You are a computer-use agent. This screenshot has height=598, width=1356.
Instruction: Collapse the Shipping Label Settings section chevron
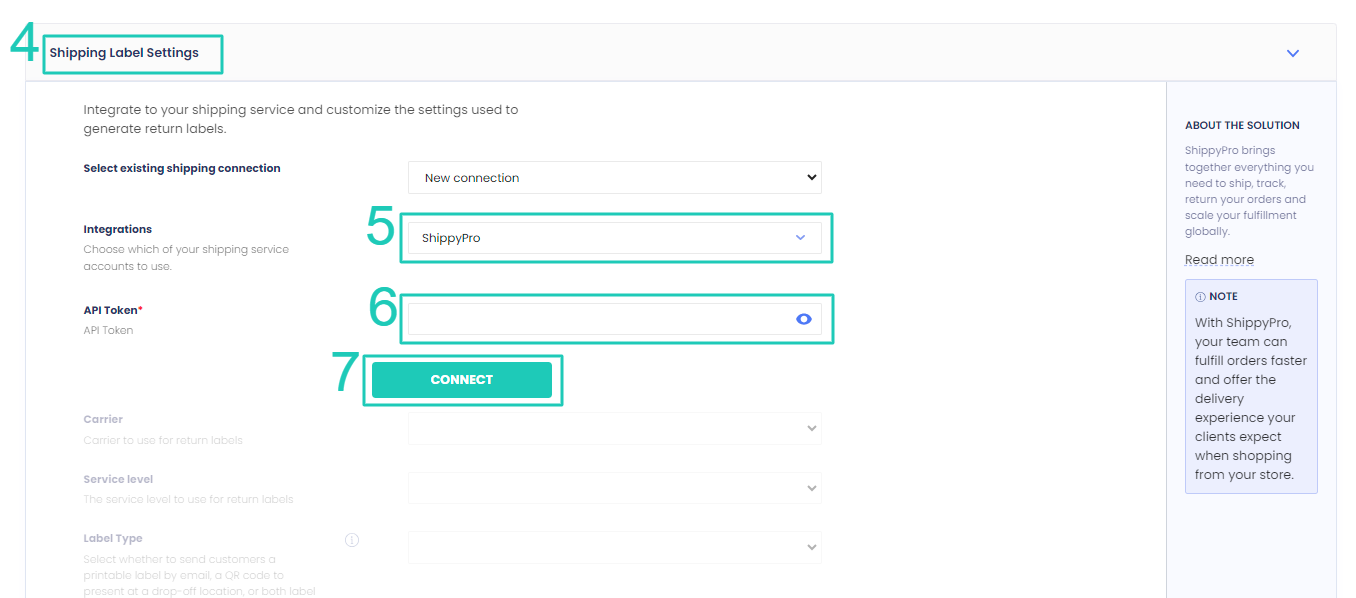click(x=1293, y=53)
